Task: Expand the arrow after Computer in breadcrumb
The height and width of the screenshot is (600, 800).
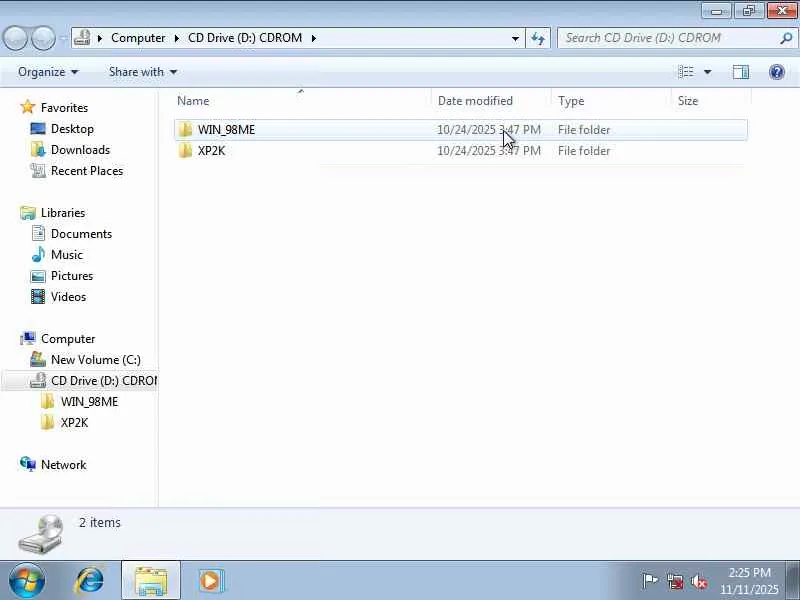Action: [177, 38]
